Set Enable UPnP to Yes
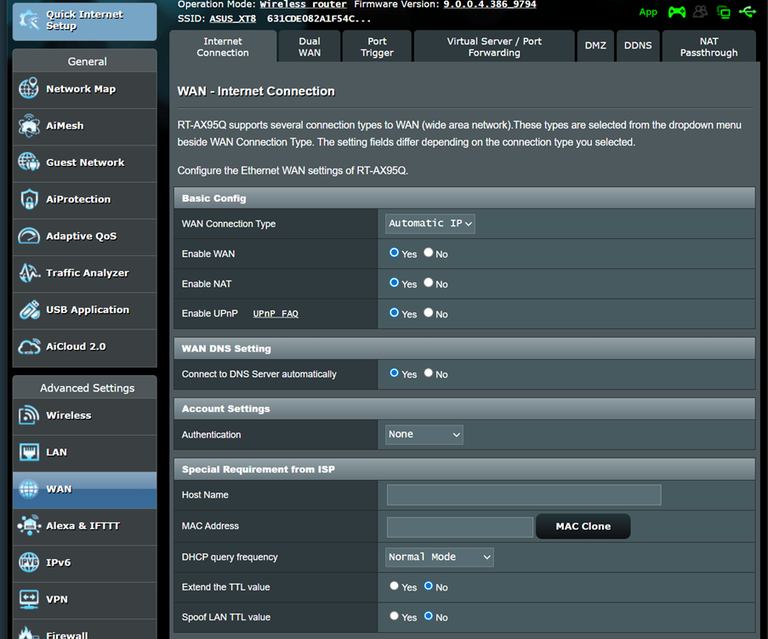This screenshot has height=639, width=768. click(x=394, y=312)
